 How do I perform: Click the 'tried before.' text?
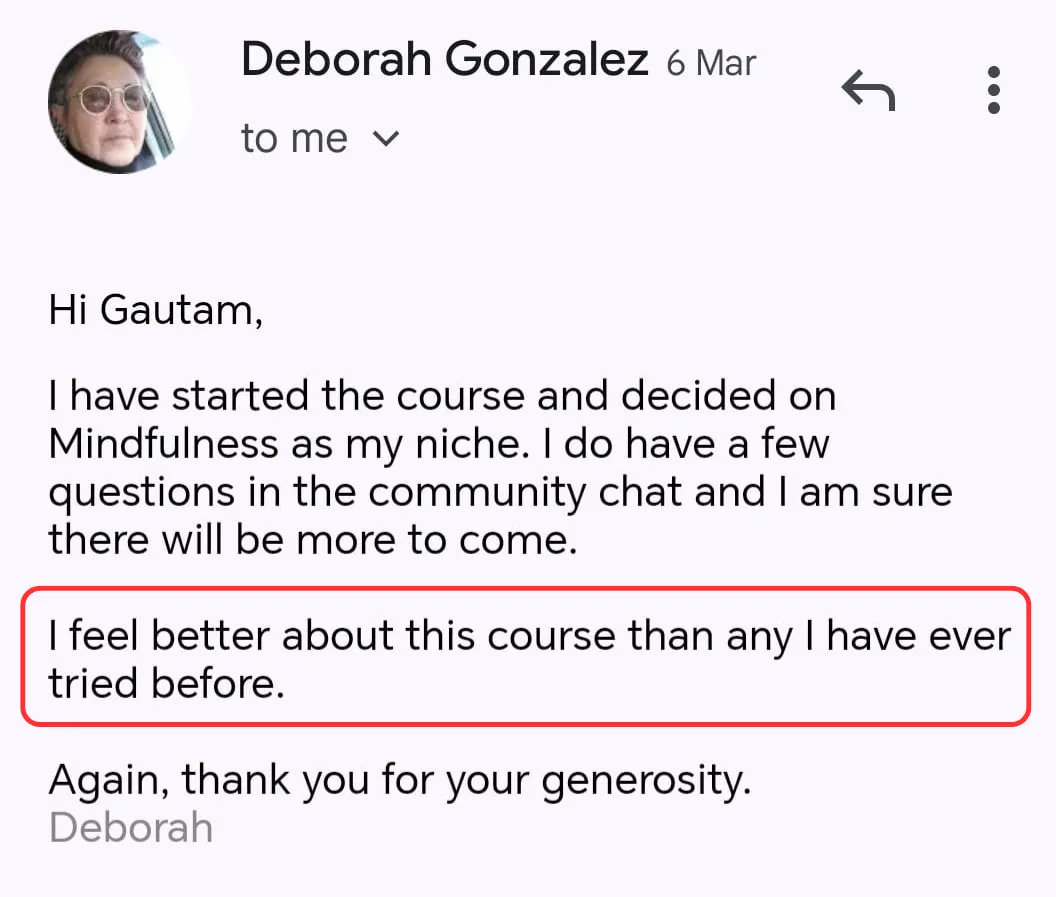point(167,684)
